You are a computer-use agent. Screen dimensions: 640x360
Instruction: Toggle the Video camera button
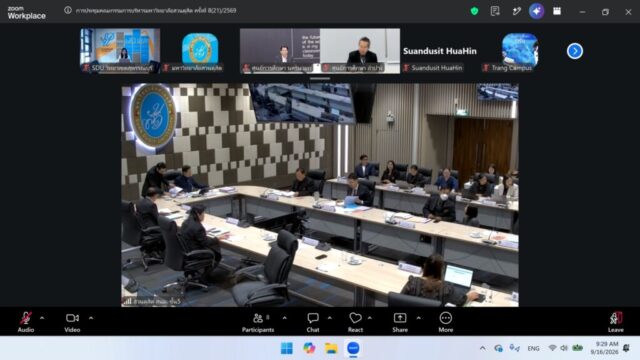click(72, 322)
